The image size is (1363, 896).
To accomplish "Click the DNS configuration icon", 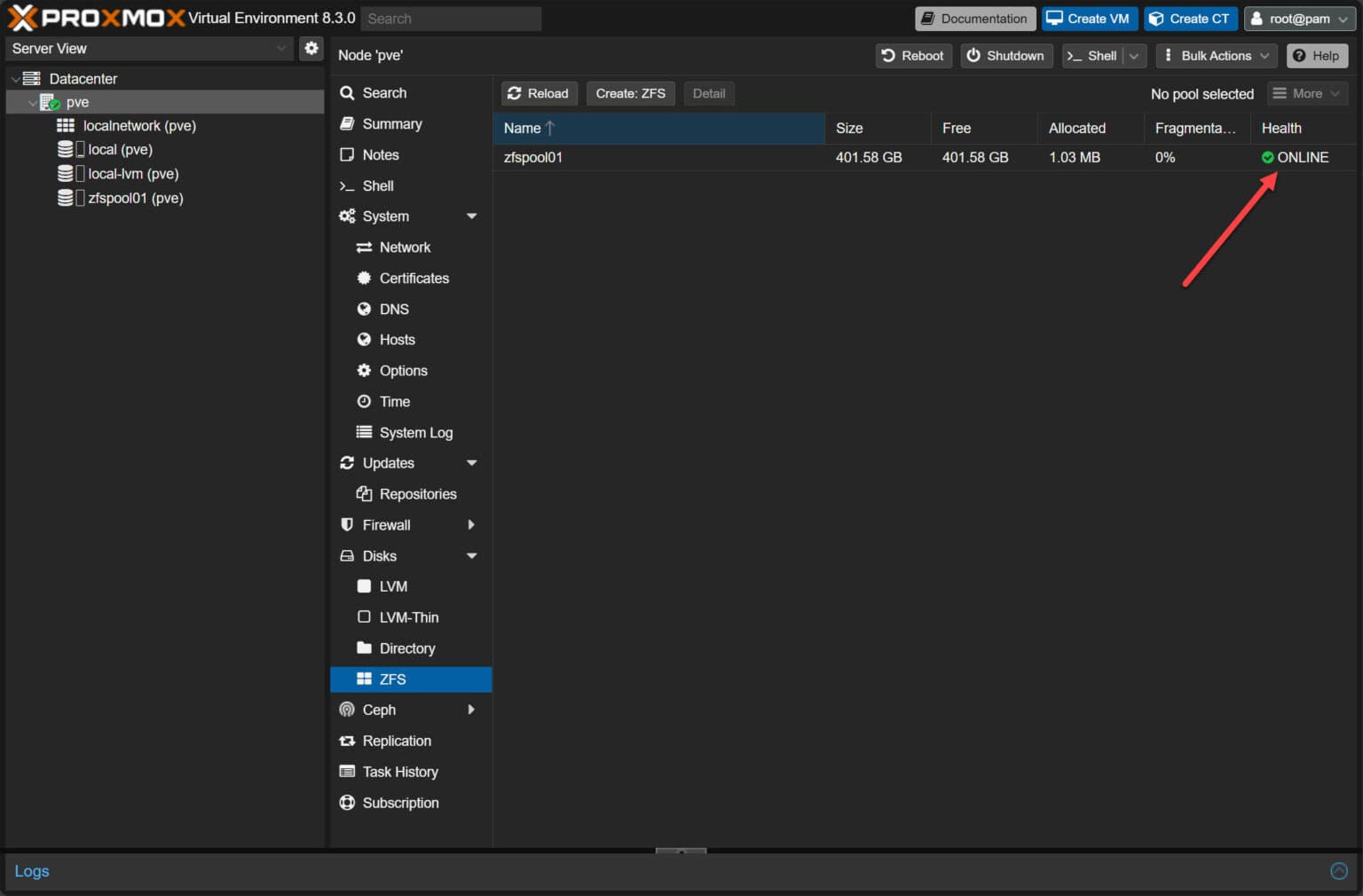I will point(365,309).
